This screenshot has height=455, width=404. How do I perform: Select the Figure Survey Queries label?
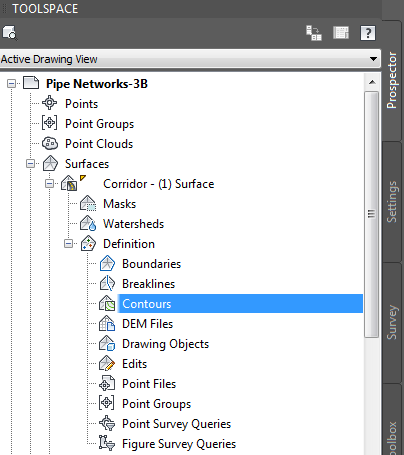179,444
